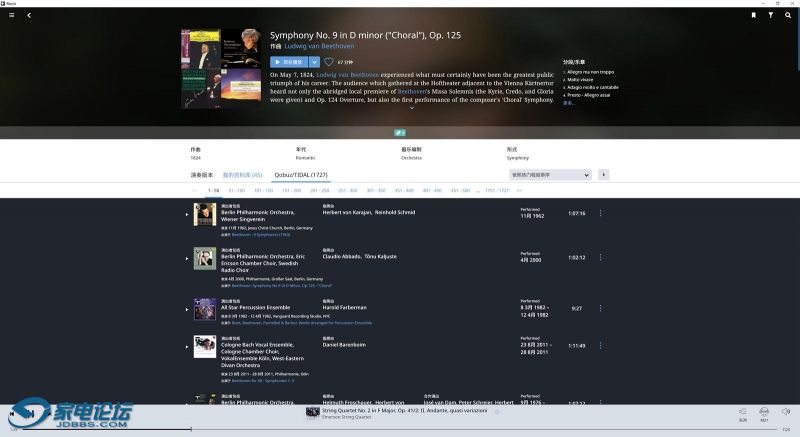Favorite the symphony with heart icon
Image resolution: width=800 pixels, height=437 pixels.
tap(328, 62)
